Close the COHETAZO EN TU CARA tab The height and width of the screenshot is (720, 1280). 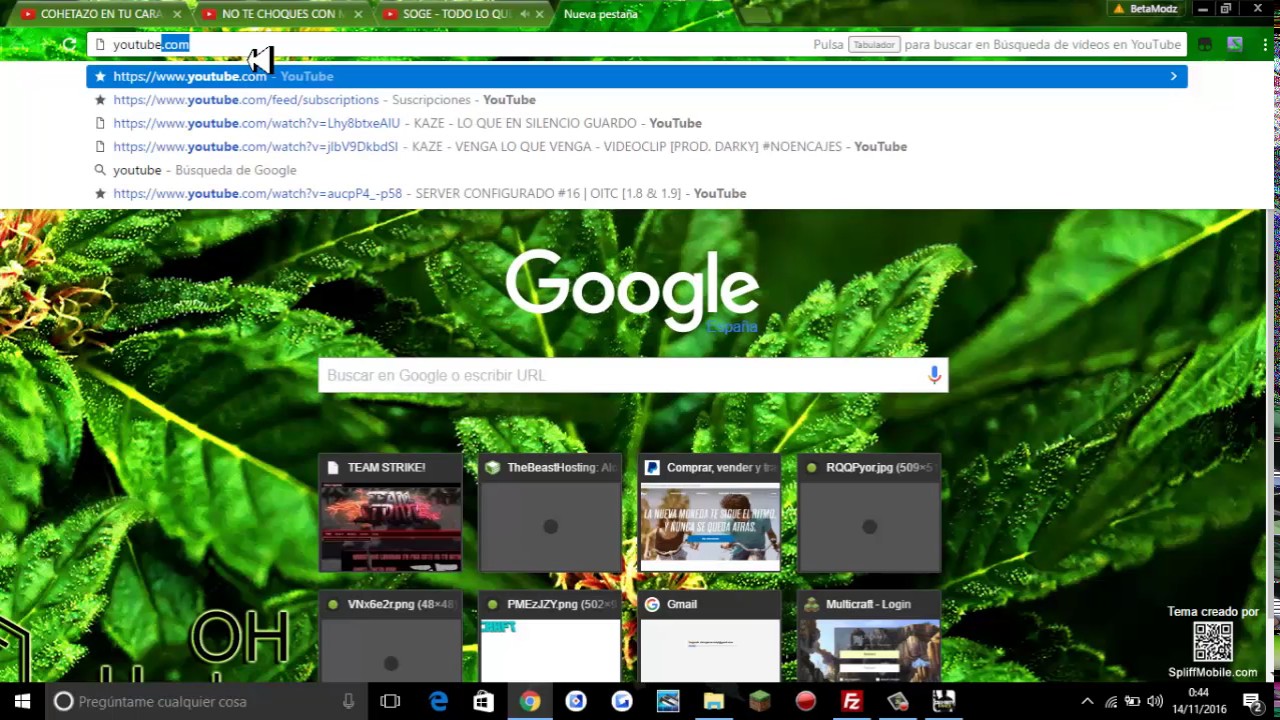(178, 14)
